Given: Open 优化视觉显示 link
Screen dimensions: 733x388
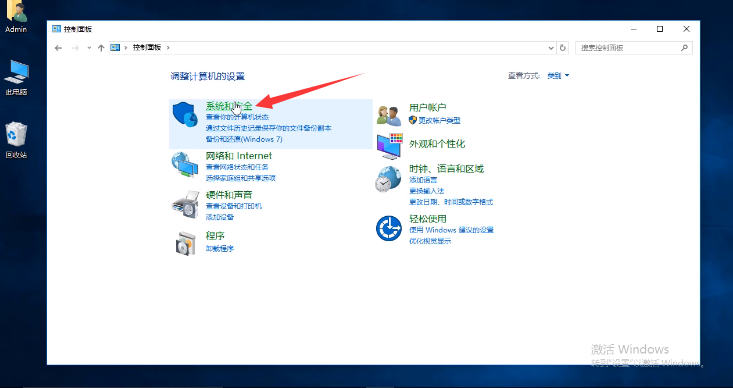Looking at the screenshot, I should pyautogui.click(x=430, y=241).
